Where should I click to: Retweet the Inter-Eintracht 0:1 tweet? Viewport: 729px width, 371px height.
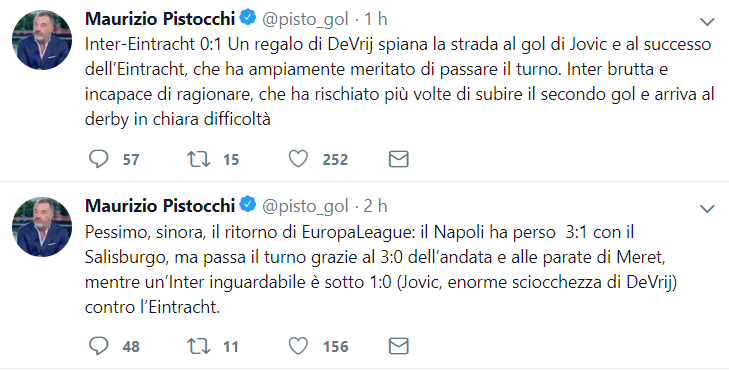tap(199, 159)
